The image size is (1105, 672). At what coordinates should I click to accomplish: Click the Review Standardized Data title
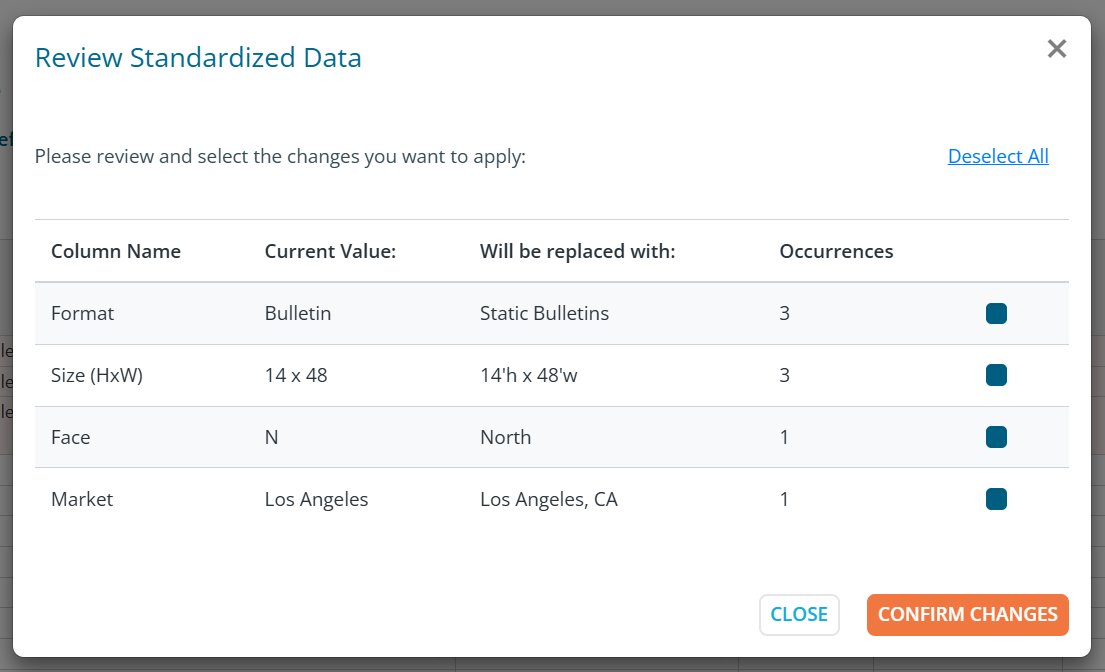(x=198, y=58)
